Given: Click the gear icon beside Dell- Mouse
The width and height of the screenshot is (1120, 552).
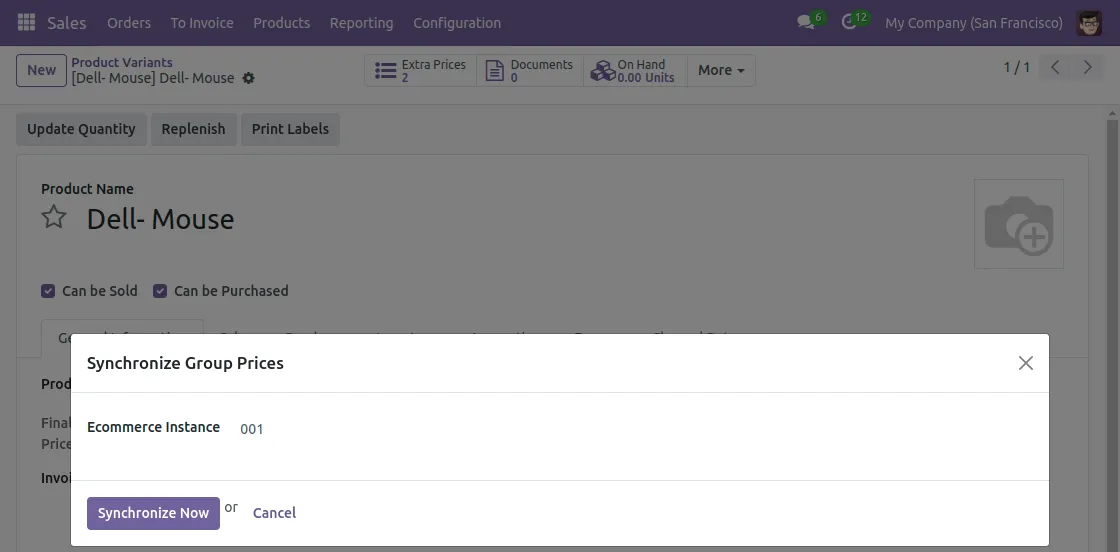Looking at the screenshot, I should coord(249,78).
